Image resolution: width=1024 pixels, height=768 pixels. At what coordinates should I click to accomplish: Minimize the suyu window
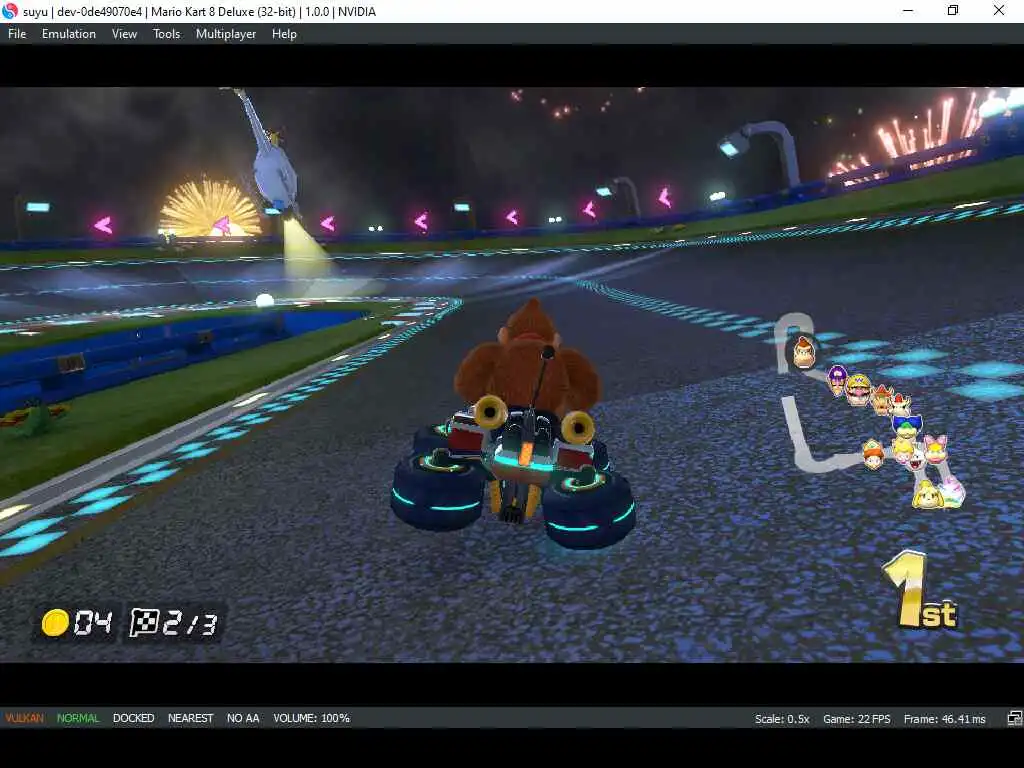coord(908,11)
